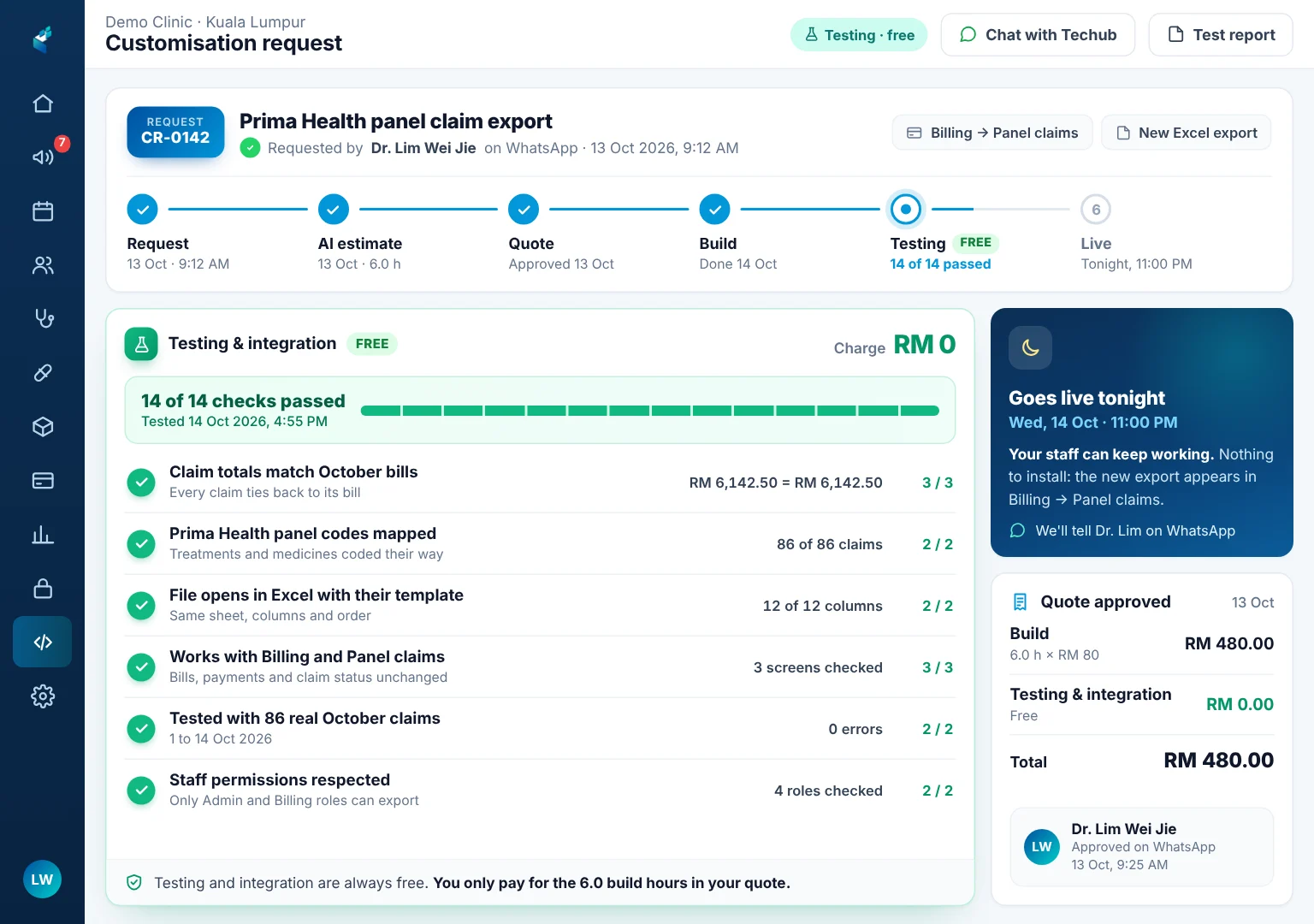Open the padlock security icon

click(43, 589)
